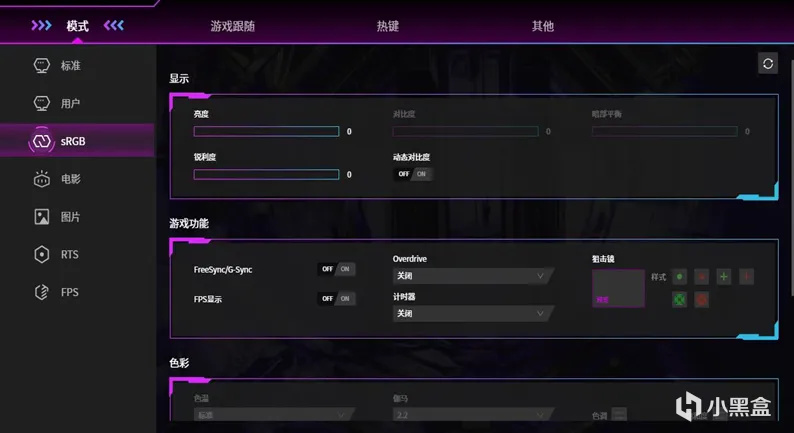Activate the RTS mode icon
Screen dimensions: 794x433
coord(42,254)
